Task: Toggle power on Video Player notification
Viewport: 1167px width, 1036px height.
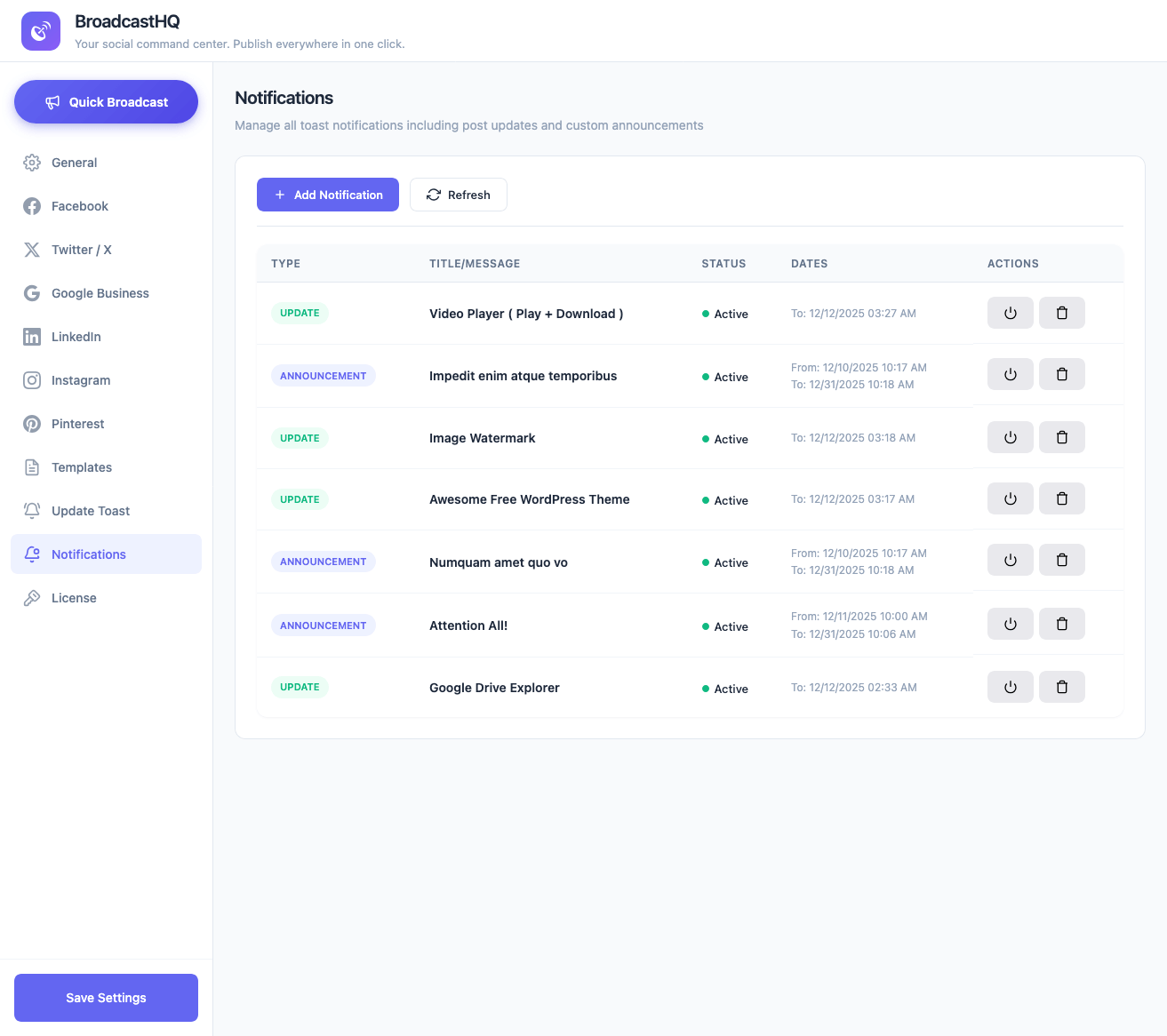Action: coord(1010,313)
